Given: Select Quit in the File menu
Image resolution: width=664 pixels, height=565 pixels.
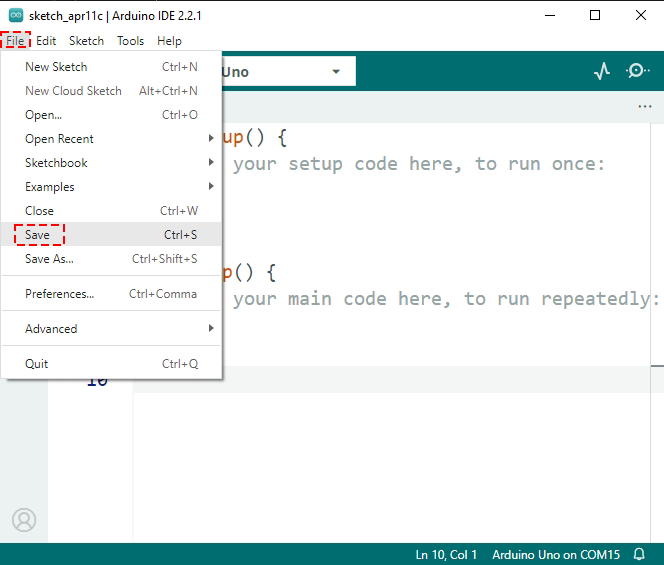Looking at the screenshot, I should [111, 363].
